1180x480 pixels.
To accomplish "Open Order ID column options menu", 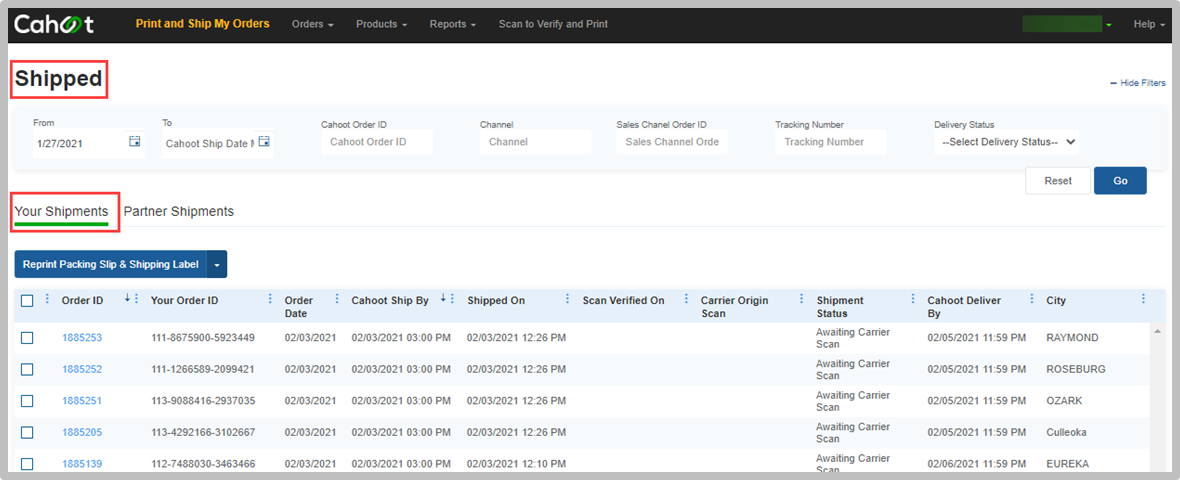I will [x=136, y=299].
